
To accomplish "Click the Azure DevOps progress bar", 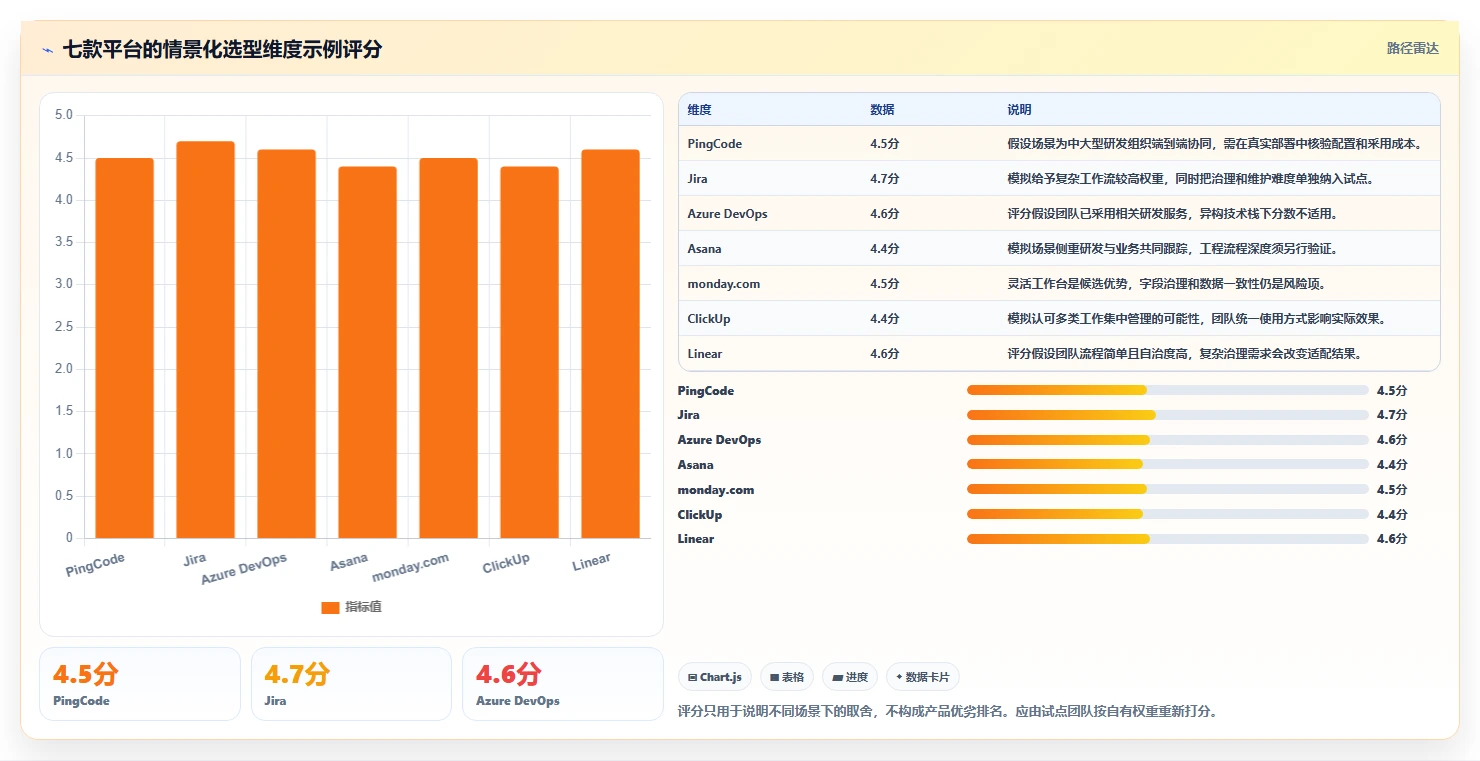I will pos(1168,440).
